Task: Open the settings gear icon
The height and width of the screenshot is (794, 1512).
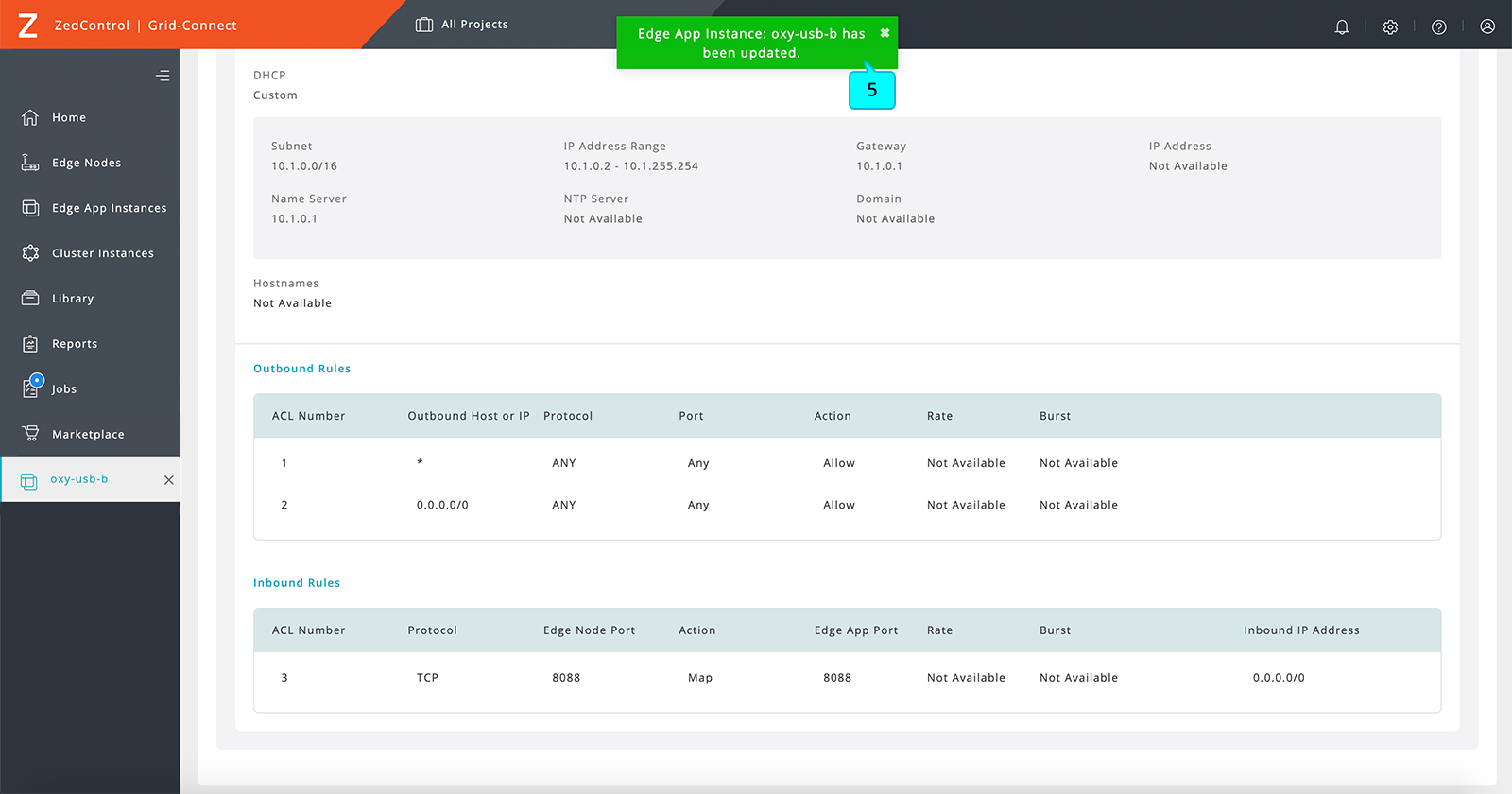Action: point(1390,26)
